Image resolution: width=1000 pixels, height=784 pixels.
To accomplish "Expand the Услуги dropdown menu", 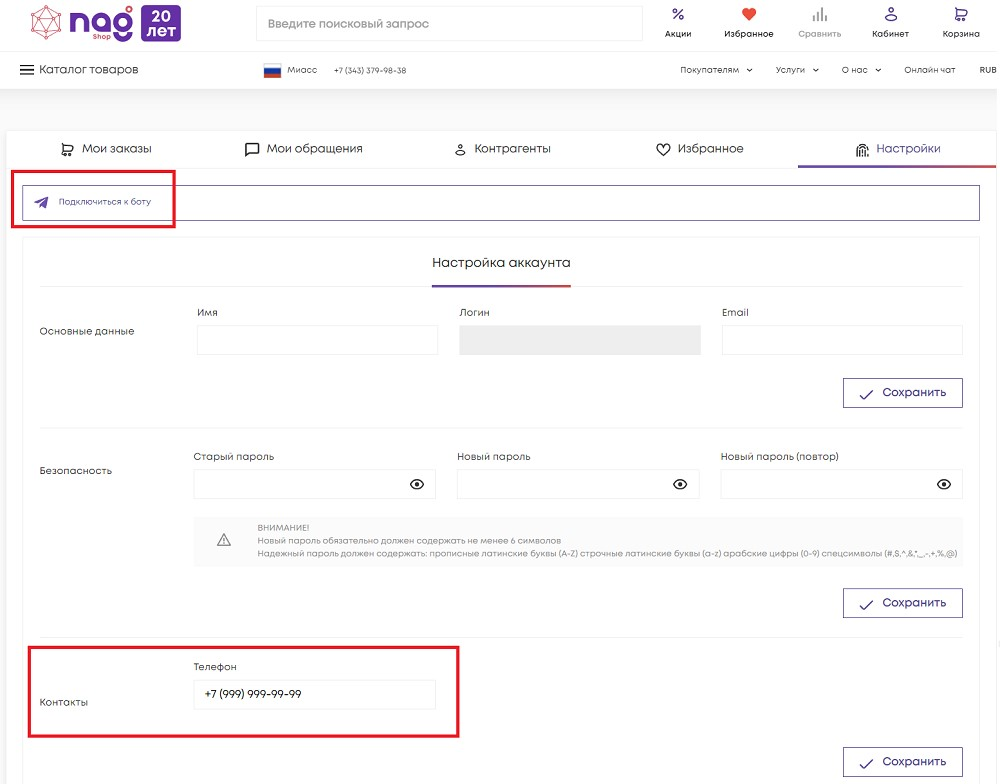I will coord(797,70).
